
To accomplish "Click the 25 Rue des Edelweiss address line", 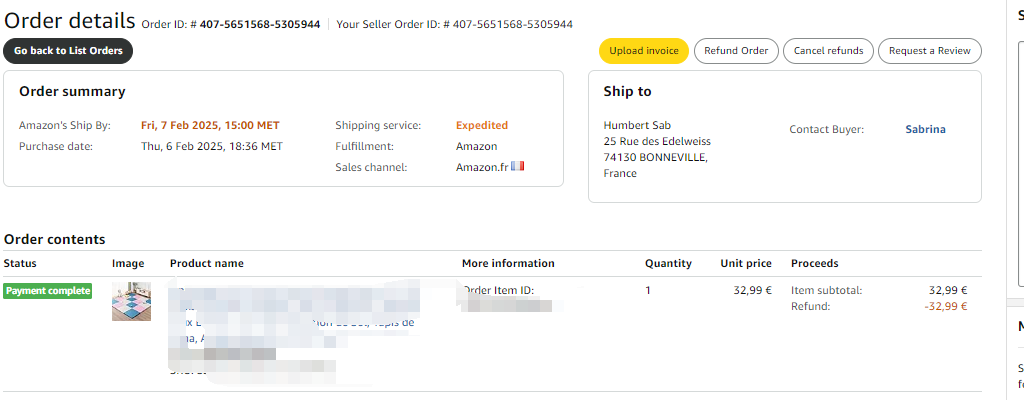I will (x=657, y=141).
